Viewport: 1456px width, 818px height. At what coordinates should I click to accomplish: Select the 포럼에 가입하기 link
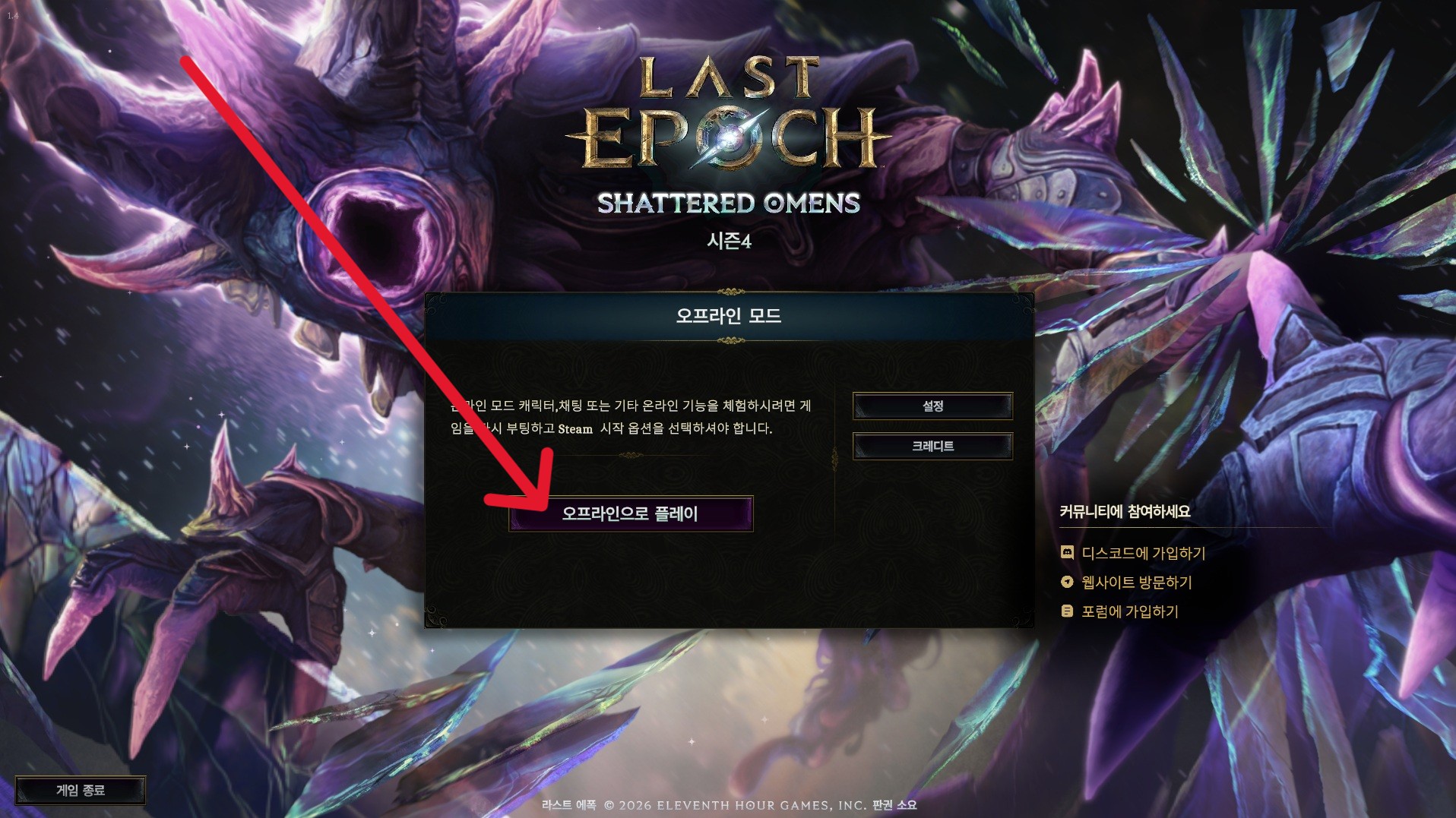[1130, 611]
